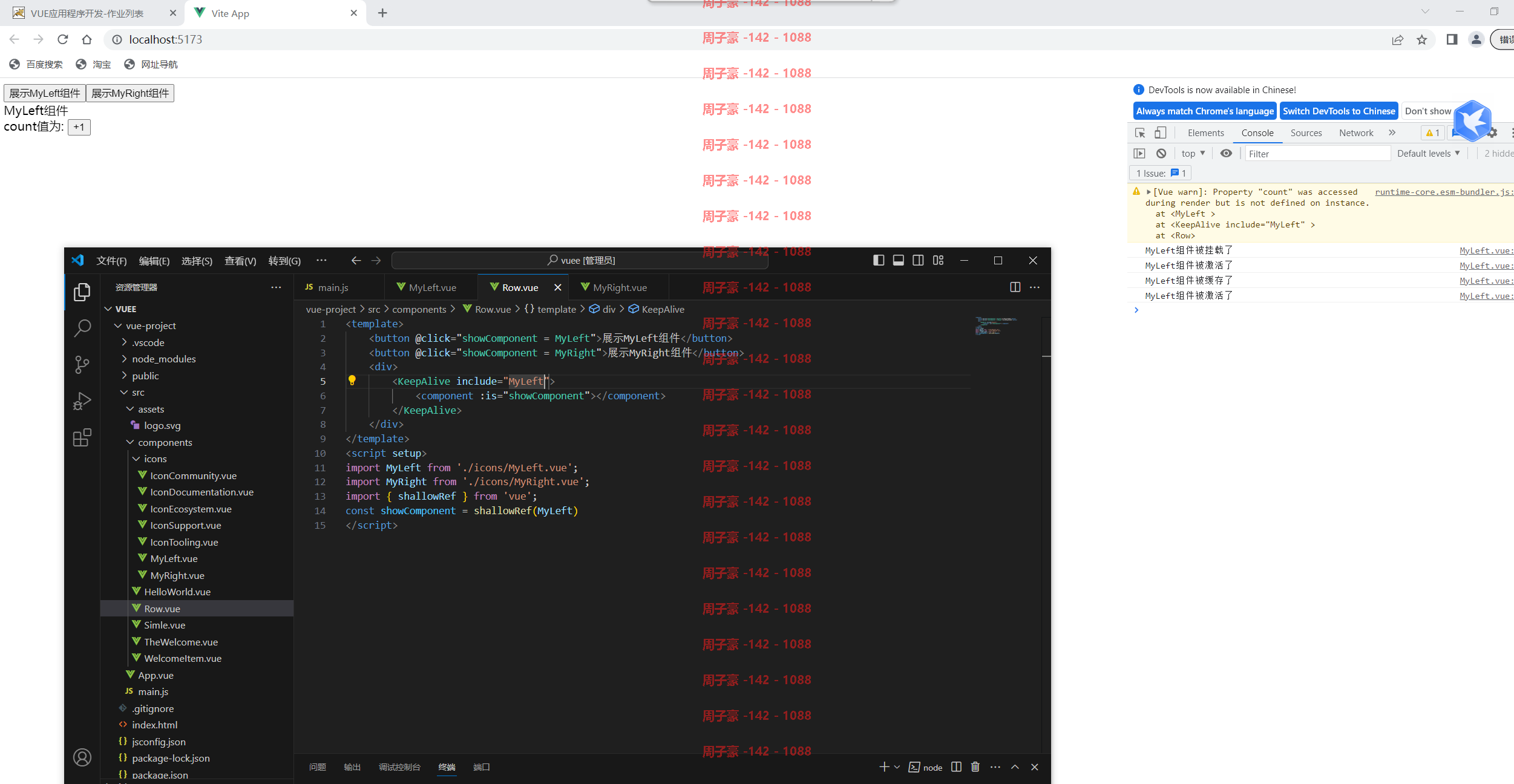Image resolution: width=1514 pixels, height=784 pixels.
Task: Open the new terminal profile dropdown arrow
Action: [x=897, y=767]
